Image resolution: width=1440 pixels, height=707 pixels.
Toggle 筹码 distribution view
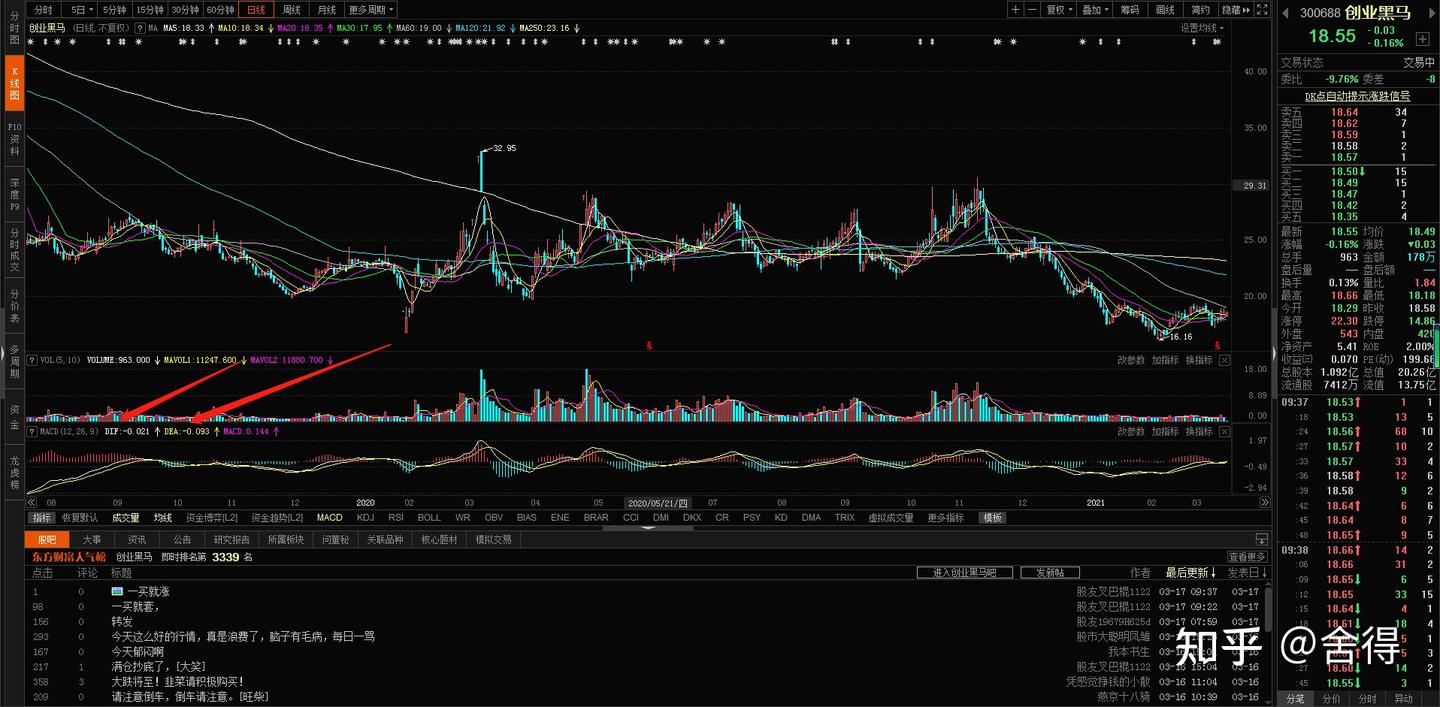(x=1129, y=9)
